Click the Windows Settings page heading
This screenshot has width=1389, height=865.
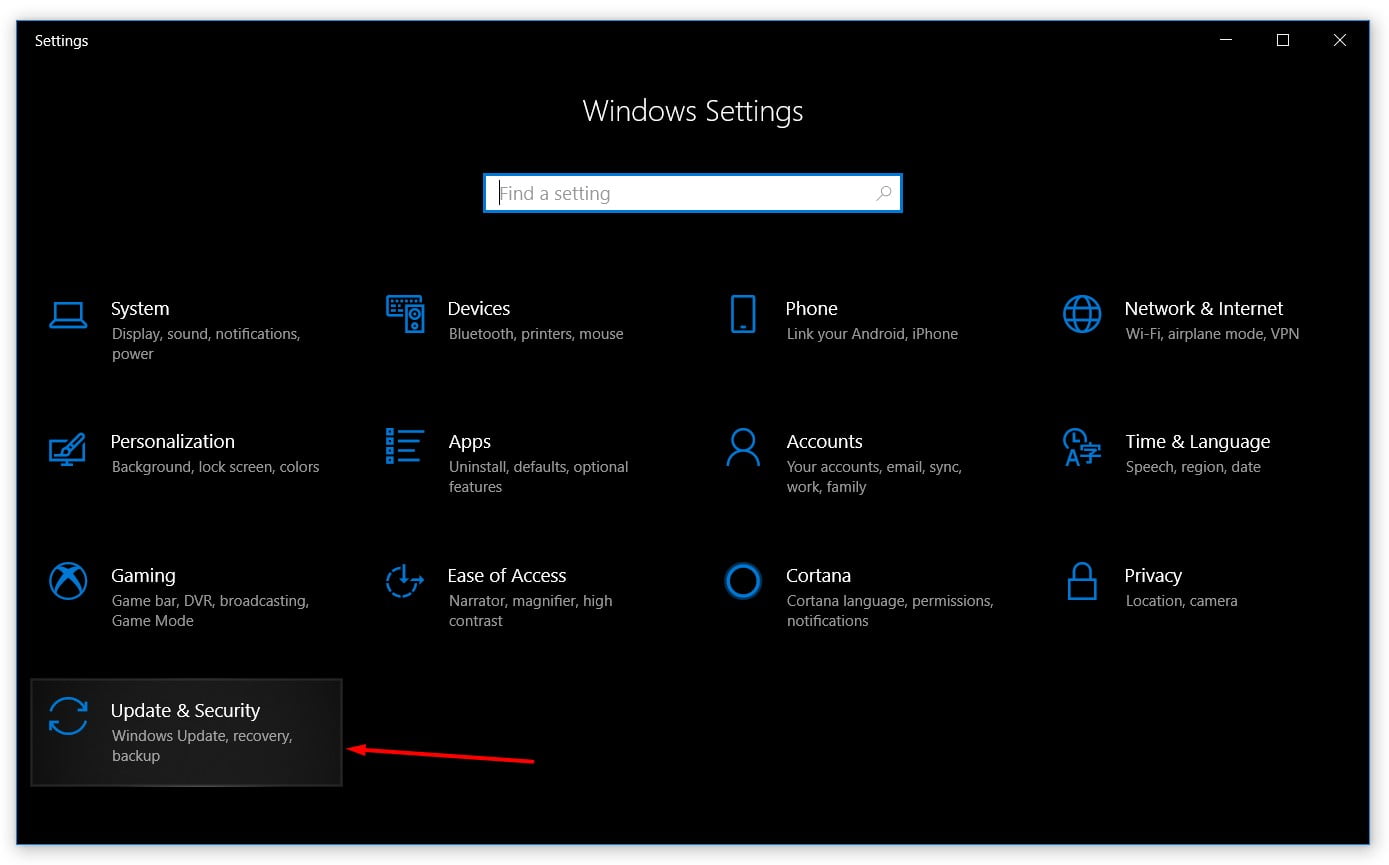click(x=693, y=111)
